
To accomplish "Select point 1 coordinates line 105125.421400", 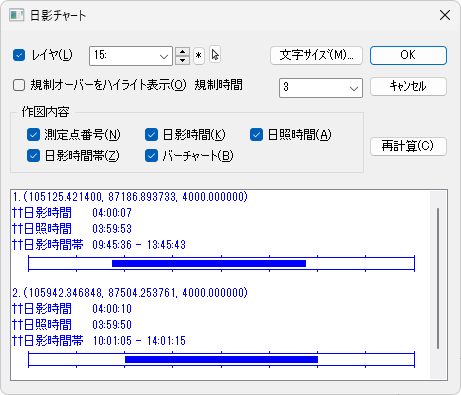I will coord(130,197).
